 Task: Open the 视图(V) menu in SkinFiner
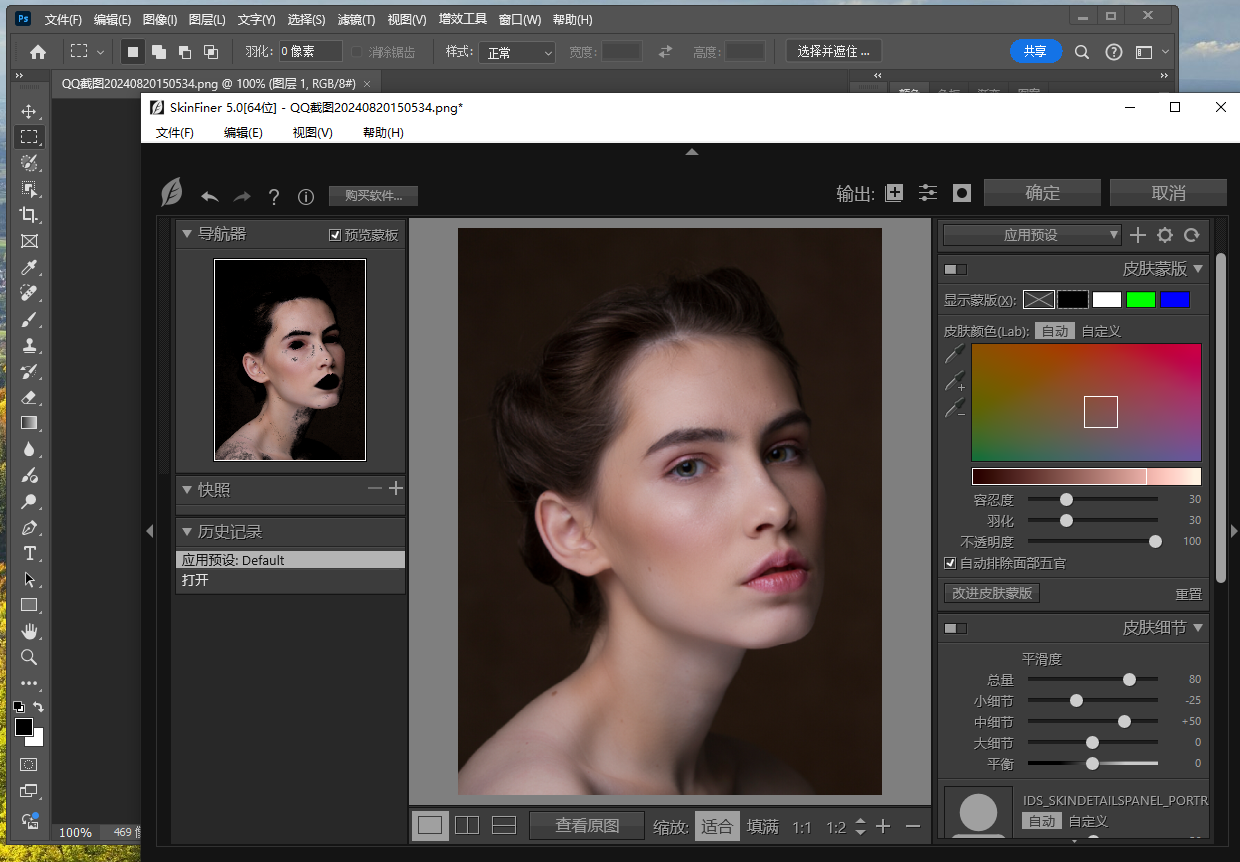(x=312, y=132)
